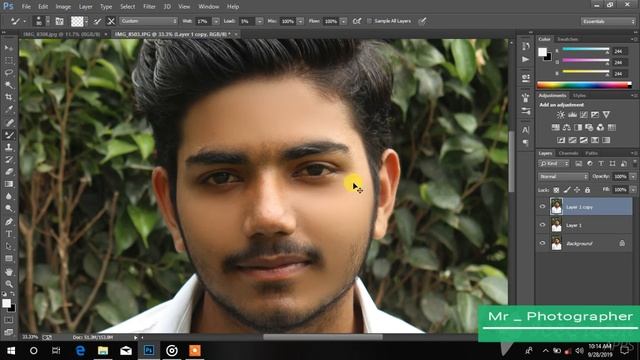The width and height of the screenshot is (640, 360).
Task: Open the layer Opacity dropdown arrow
Action: click(x=633, y=177)
